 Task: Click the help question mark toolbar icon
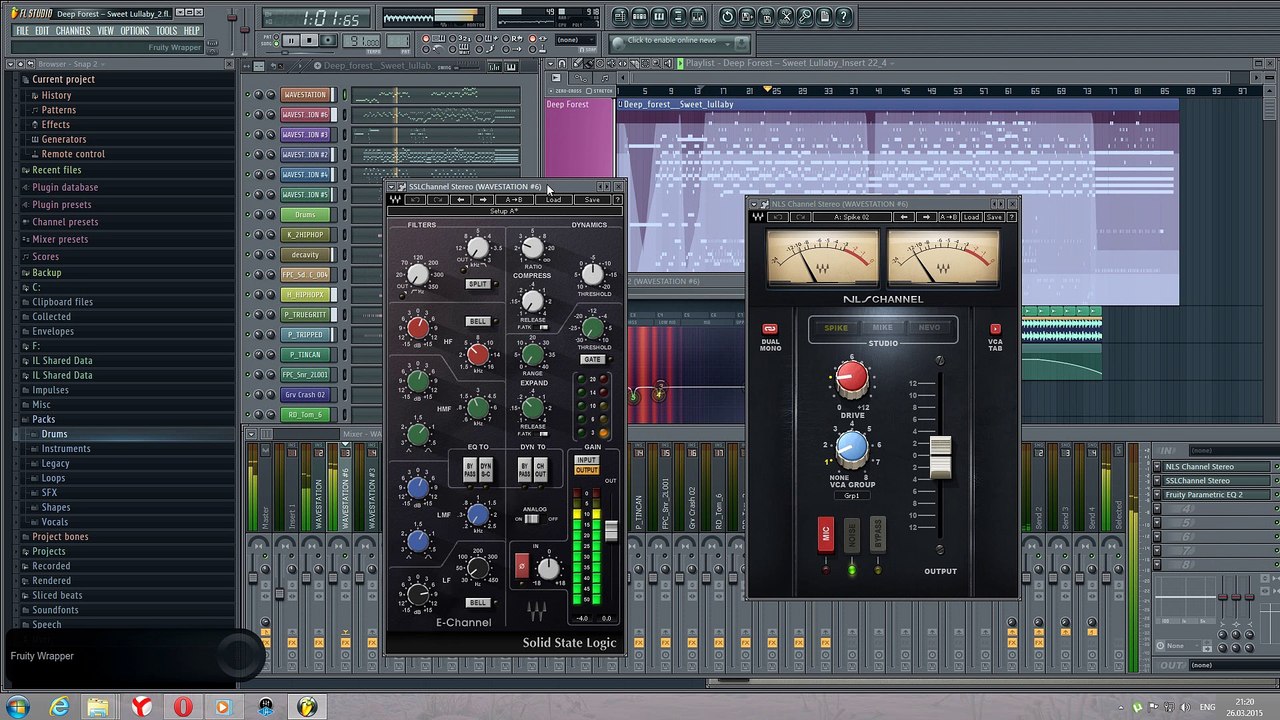(x=844, y=16)
